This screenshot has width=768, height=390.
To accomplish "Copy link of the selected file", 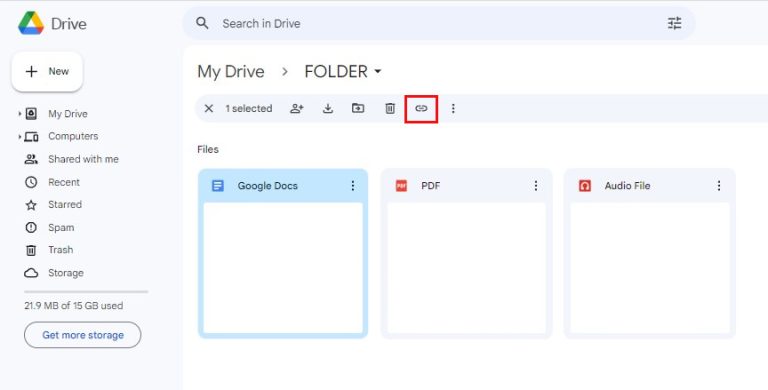I will coord(421,108).
